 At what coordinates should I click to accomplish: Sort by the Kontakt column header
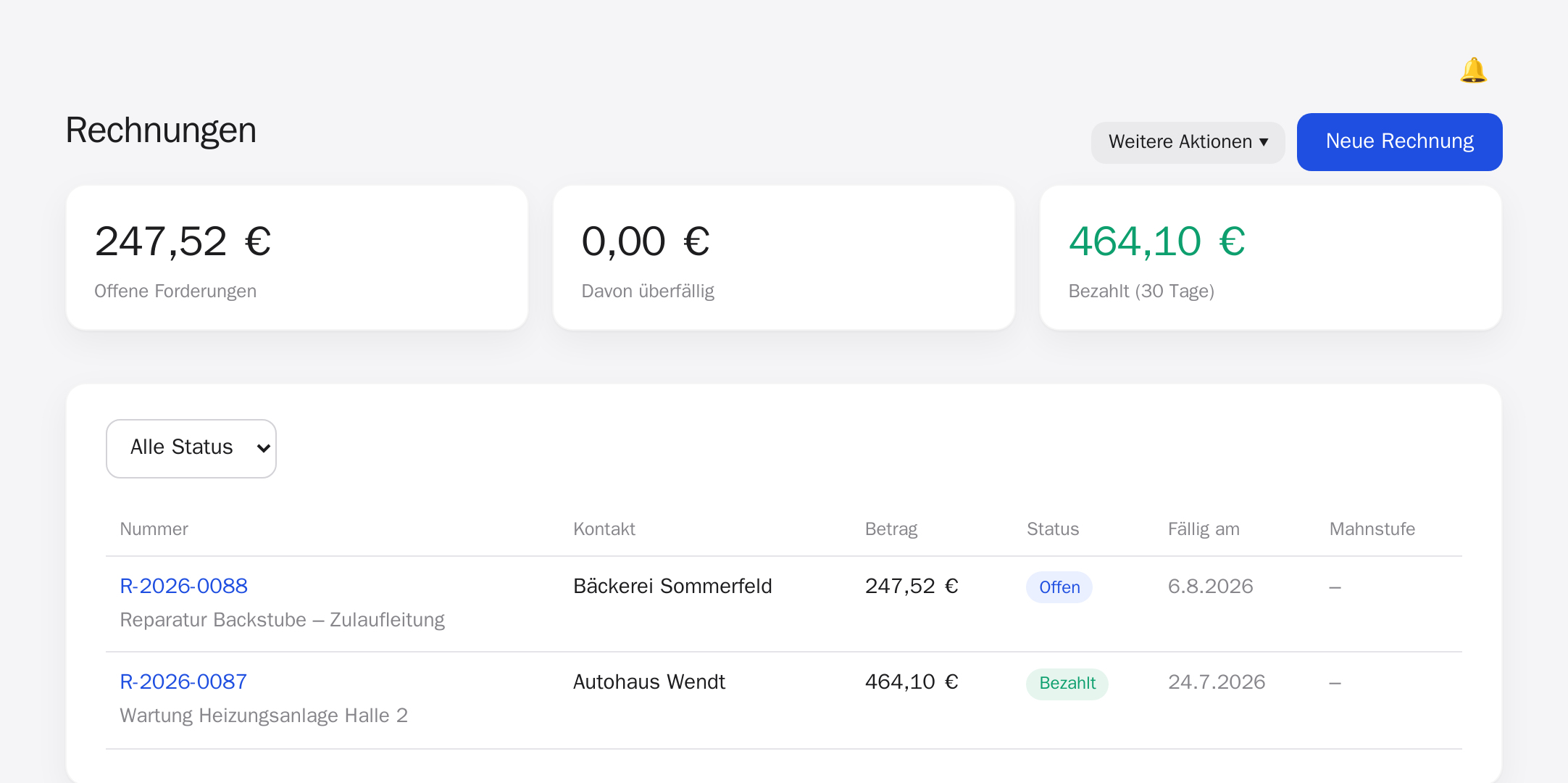point(604,529)
